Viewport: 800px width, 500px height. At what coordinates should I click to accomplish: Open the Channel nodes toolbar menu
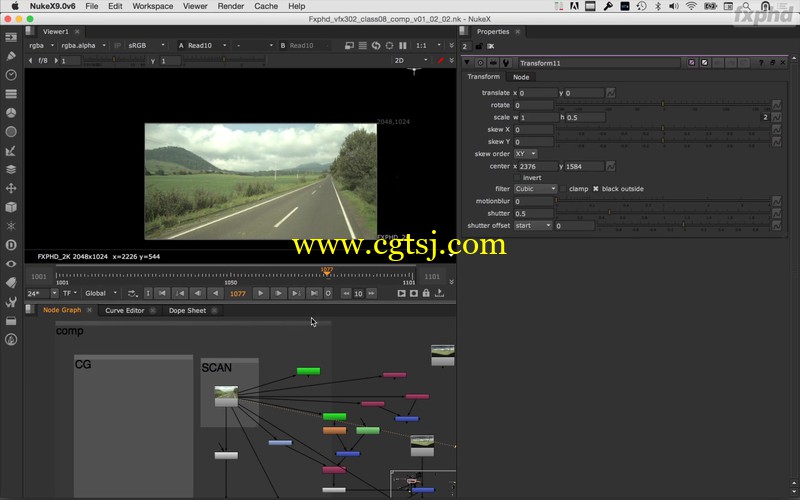pyautogui.click(x=11, y=94)
